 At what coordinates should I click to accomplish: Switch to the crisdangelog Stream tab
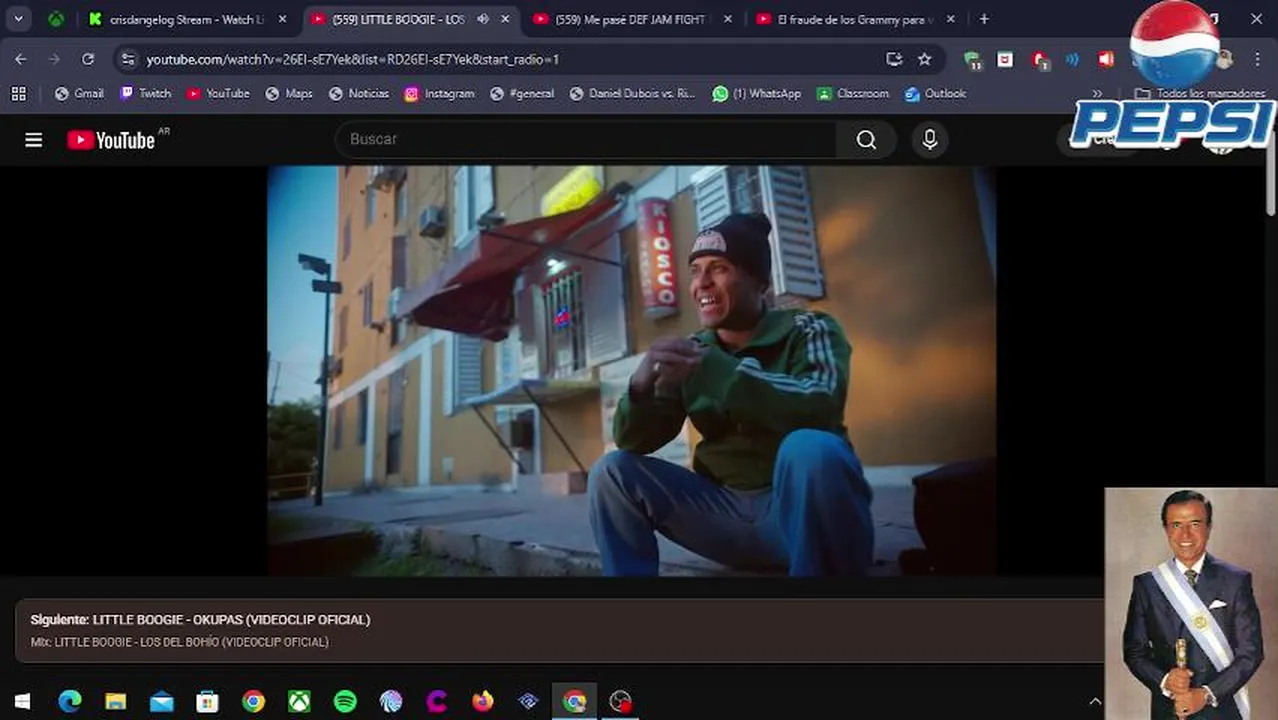pyautogui.click(x=187, y=19)
